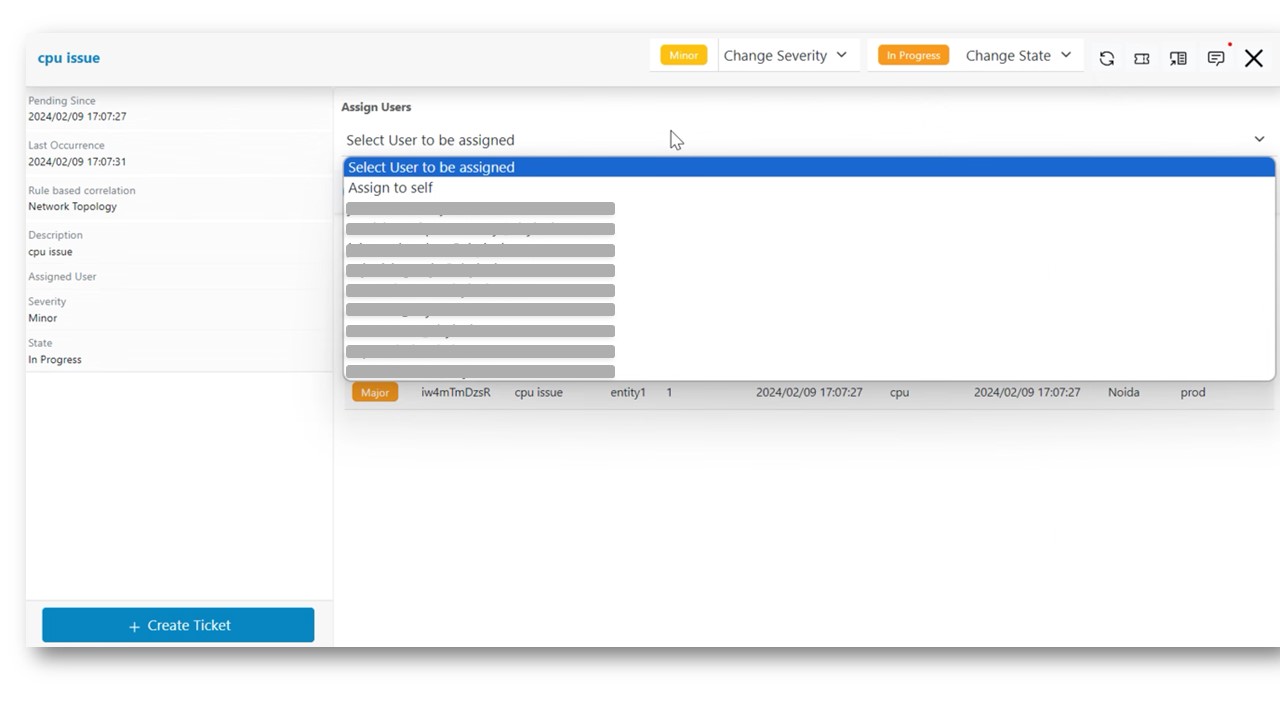The width and height of the screenshot is (1280, 720).
Task: Click the Minor severity badge in header
Action: tap(684, 56)
